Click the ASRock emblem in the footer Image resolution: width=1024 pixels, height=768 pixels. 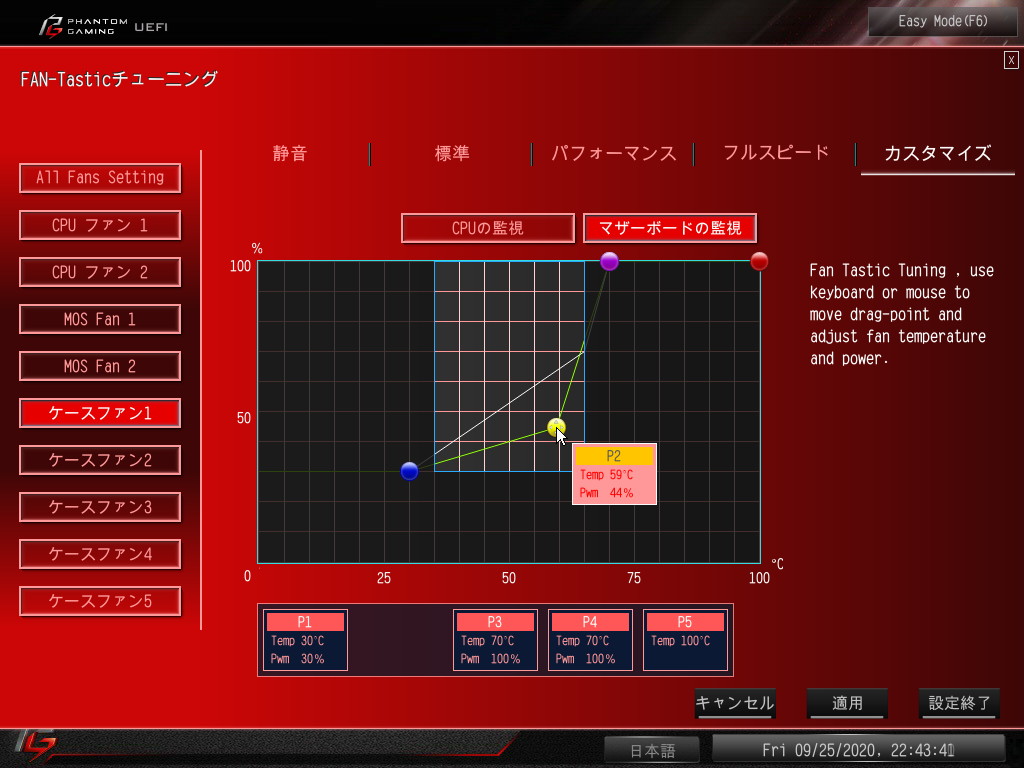click(35, 746)
